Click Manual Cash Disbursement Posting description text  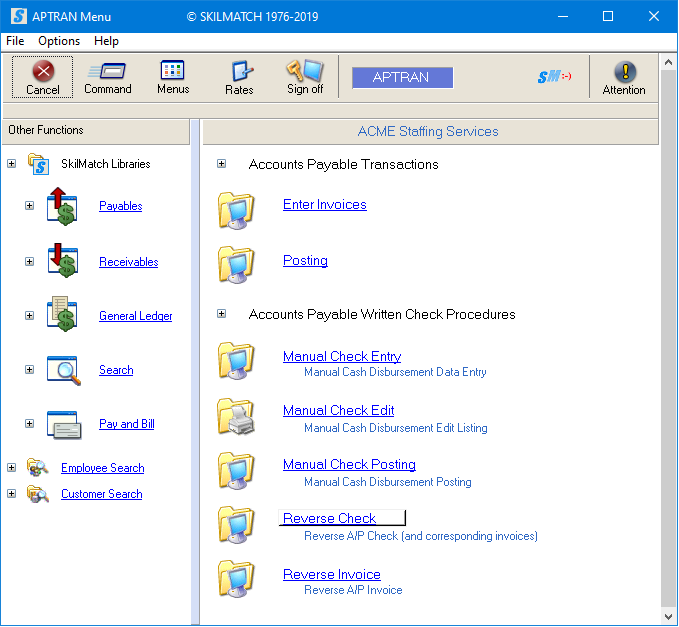pos(388,482)
